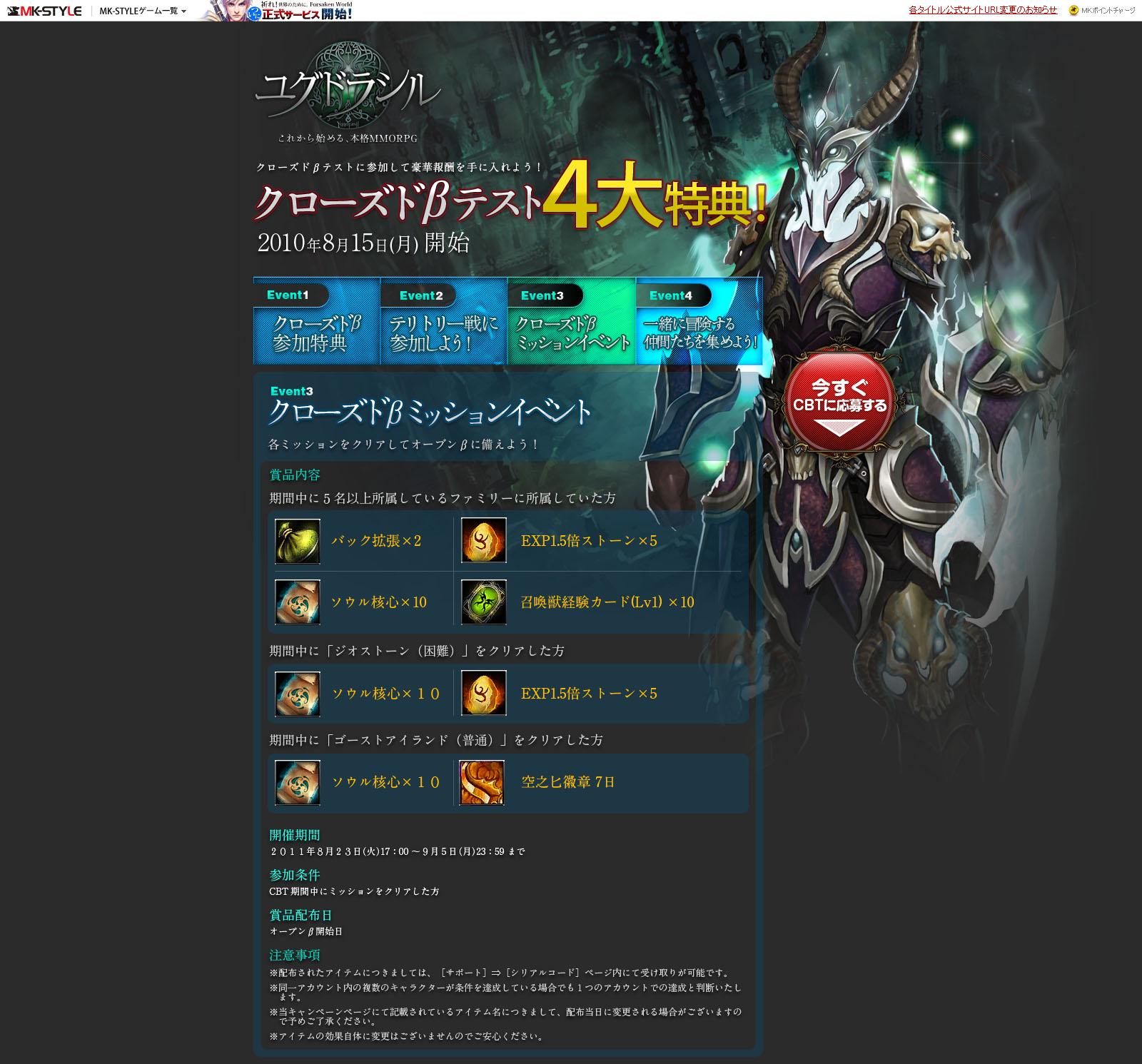
Task: Click the バック拡張 green bag icon
Action: pos(298,541)
